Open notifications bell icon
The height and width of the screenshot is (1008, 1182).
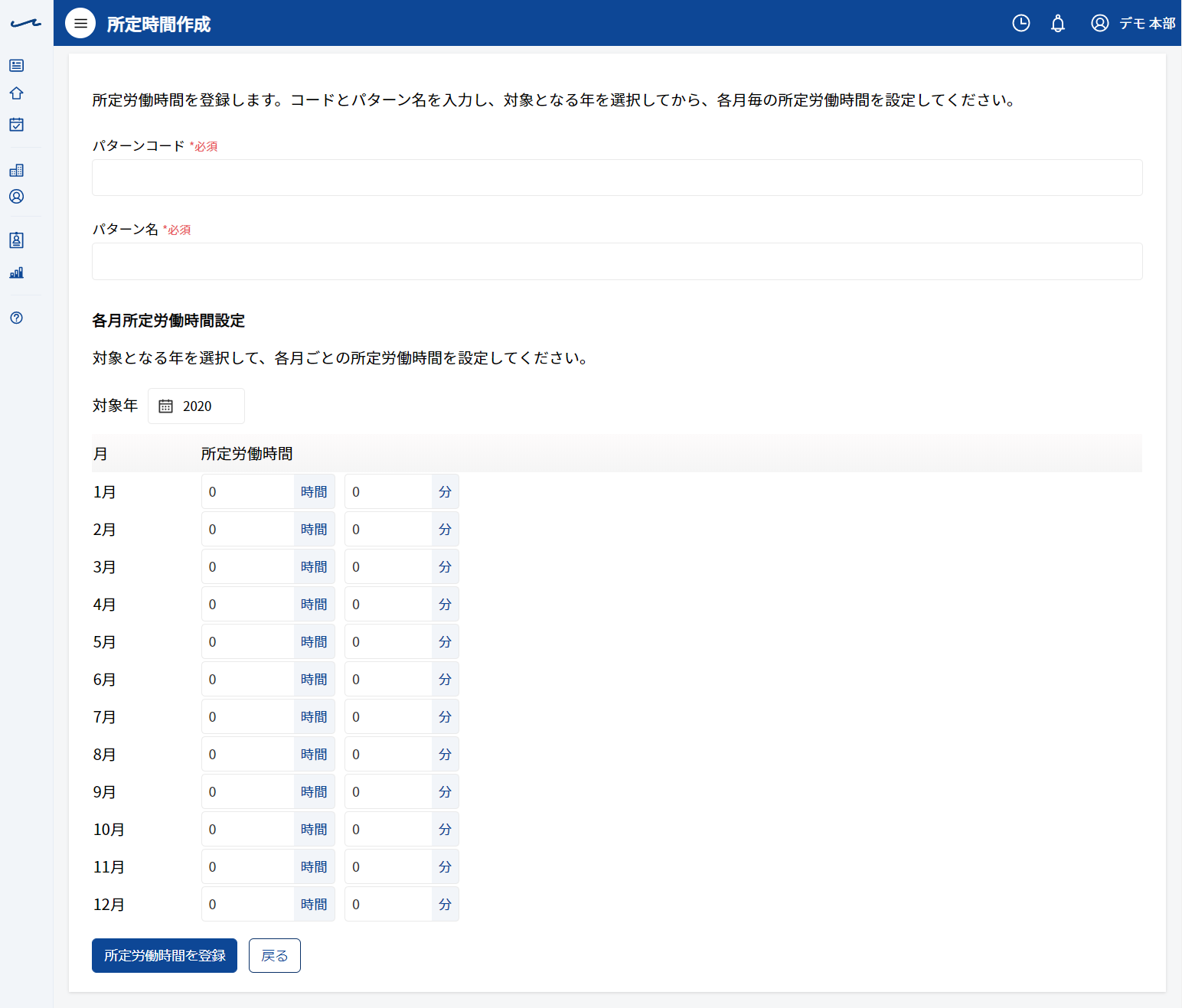[x=1058, y=23]
